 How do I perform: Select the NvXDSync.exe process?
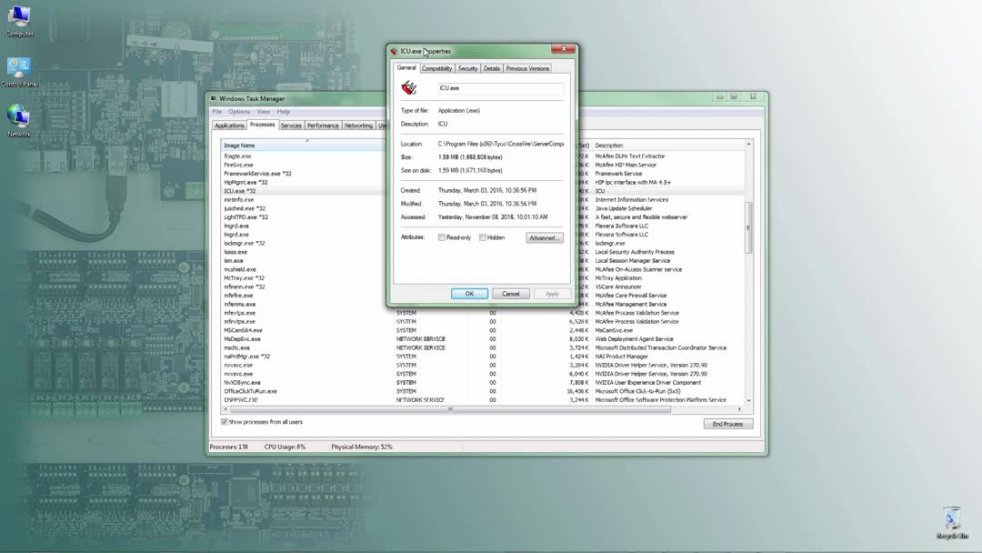[x=242, y=383]
